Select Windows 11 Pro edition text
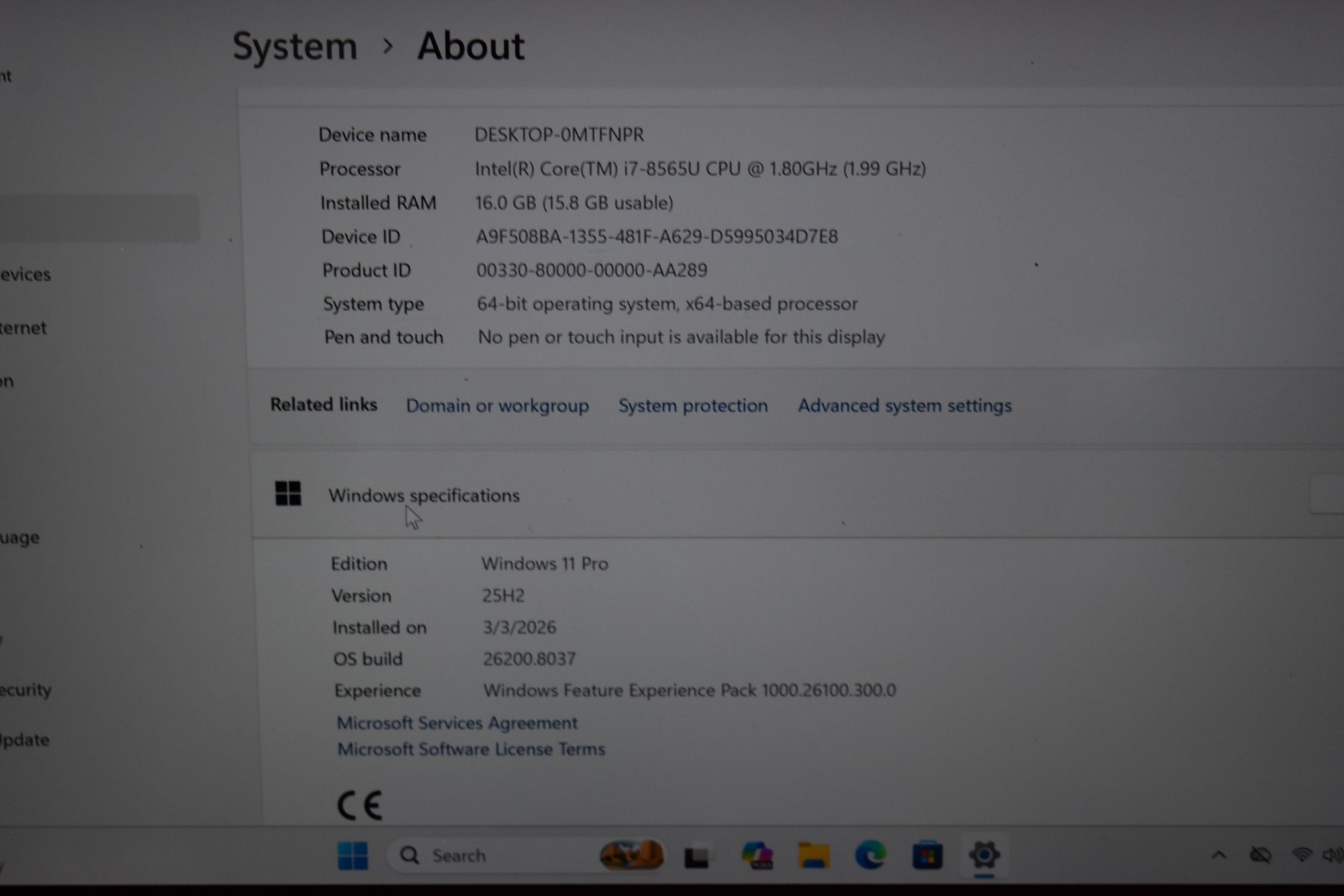 click(544, 563)
